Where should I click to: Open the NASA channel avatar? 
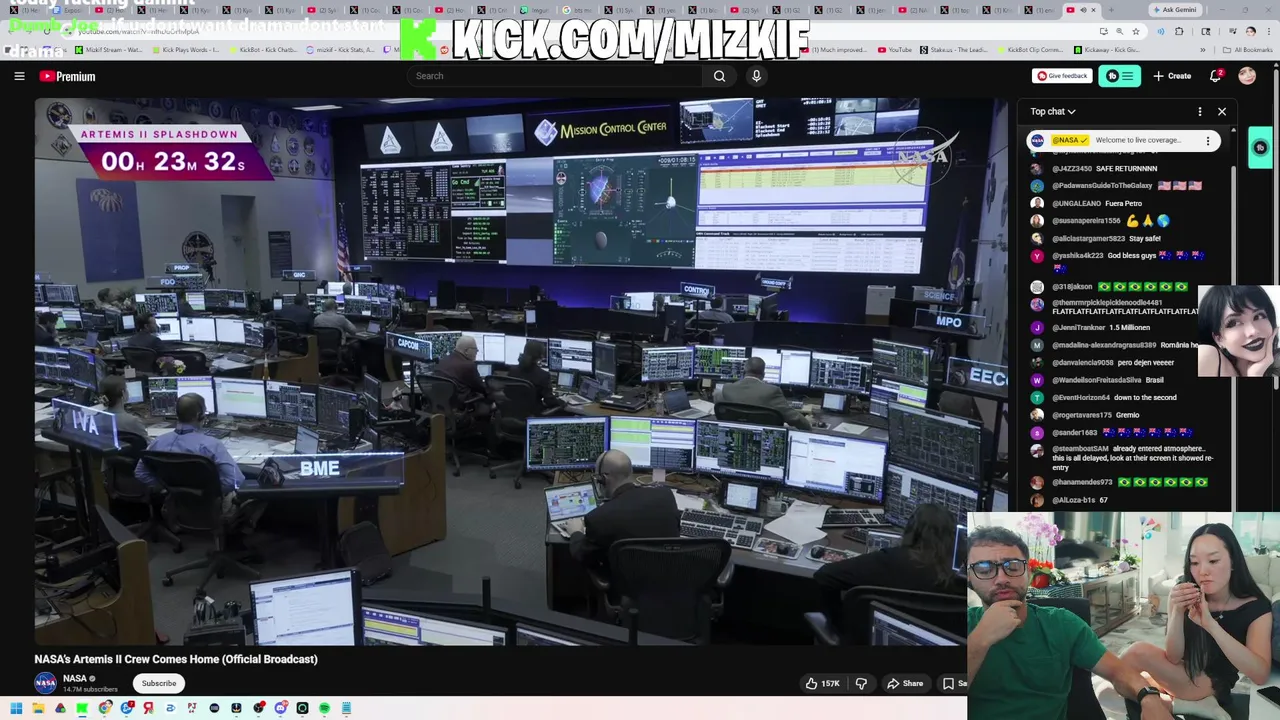point(46,683)
